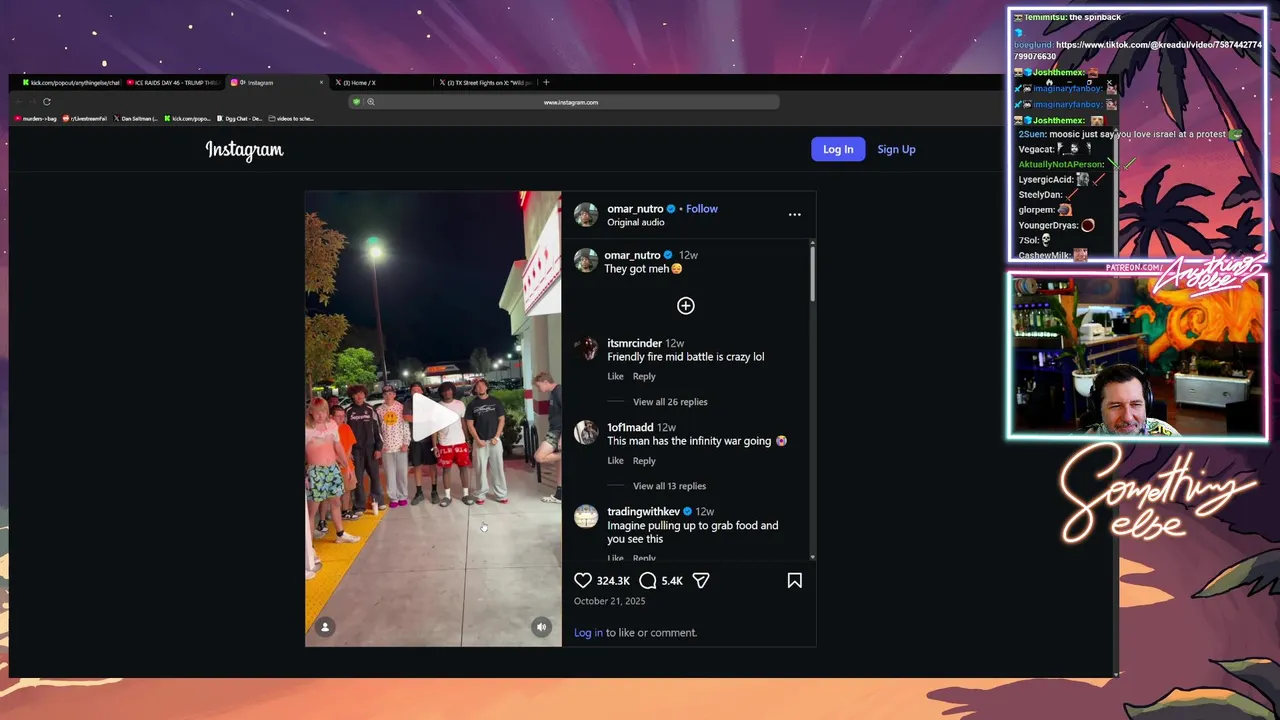Switch to Home / X tab
The width and height of the screenshot is (1280, 720).
coord(380,83)
